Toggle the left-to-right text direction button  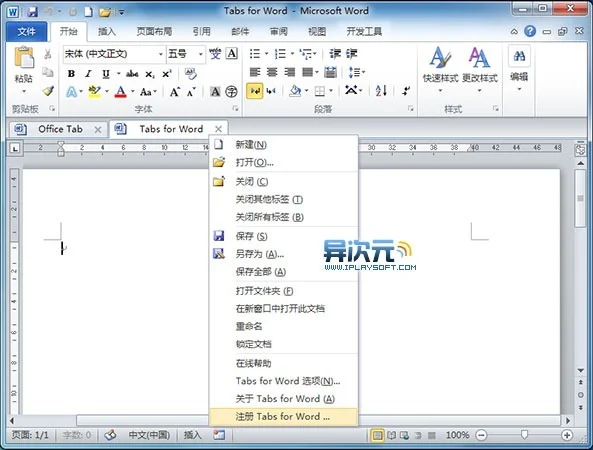click(x=255, y=91)
